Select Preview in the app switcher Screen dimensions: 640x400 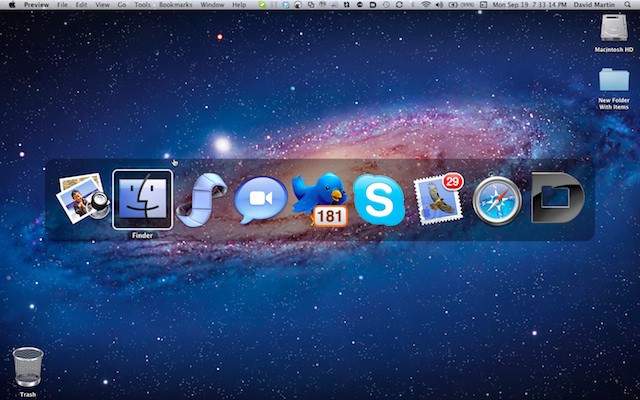[83, 198]
